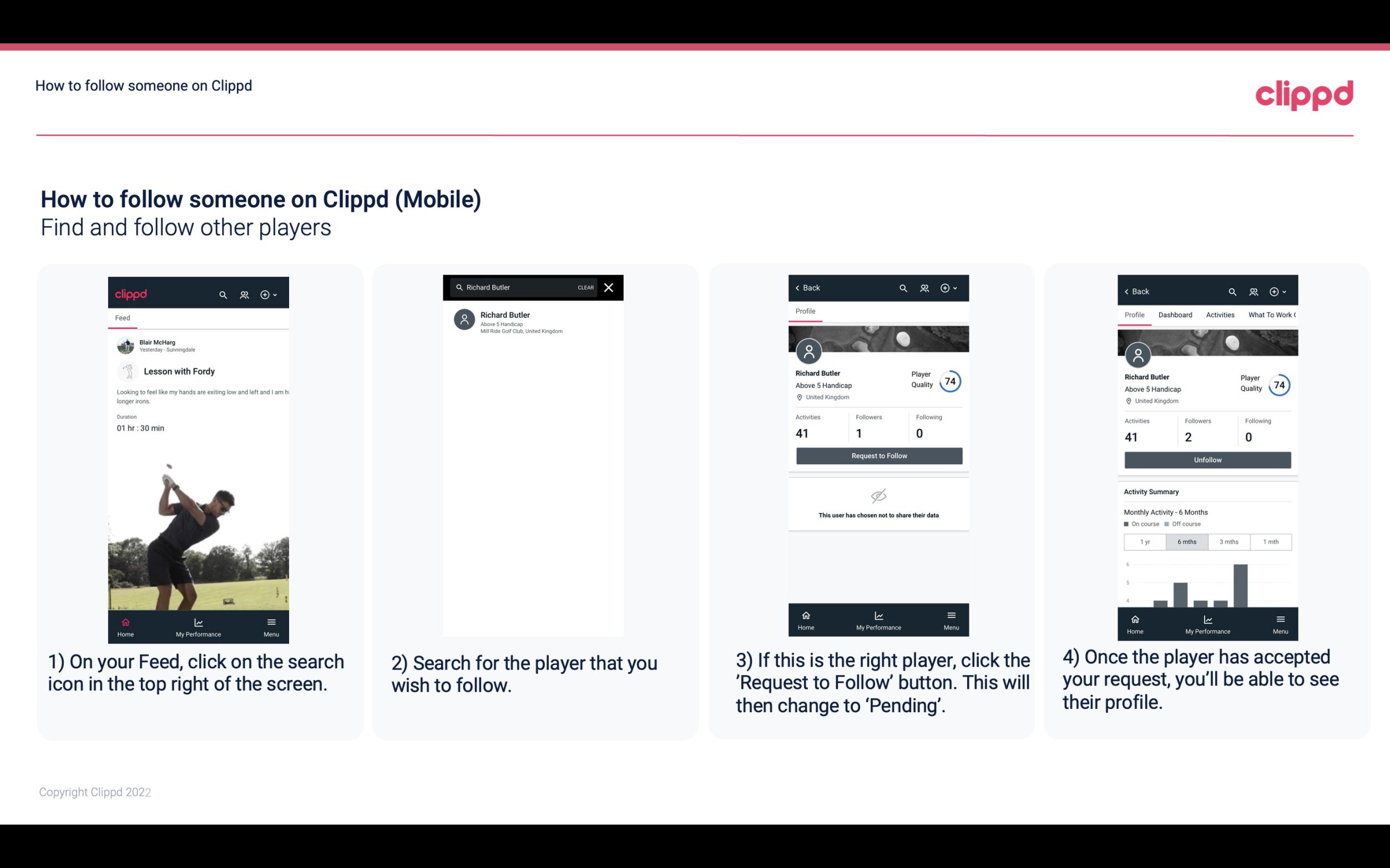Image resolution: width=1390 pixels, height=868 pixels.
Task: Click the search icon on Richard Butler screen
Action: (902, 288)
